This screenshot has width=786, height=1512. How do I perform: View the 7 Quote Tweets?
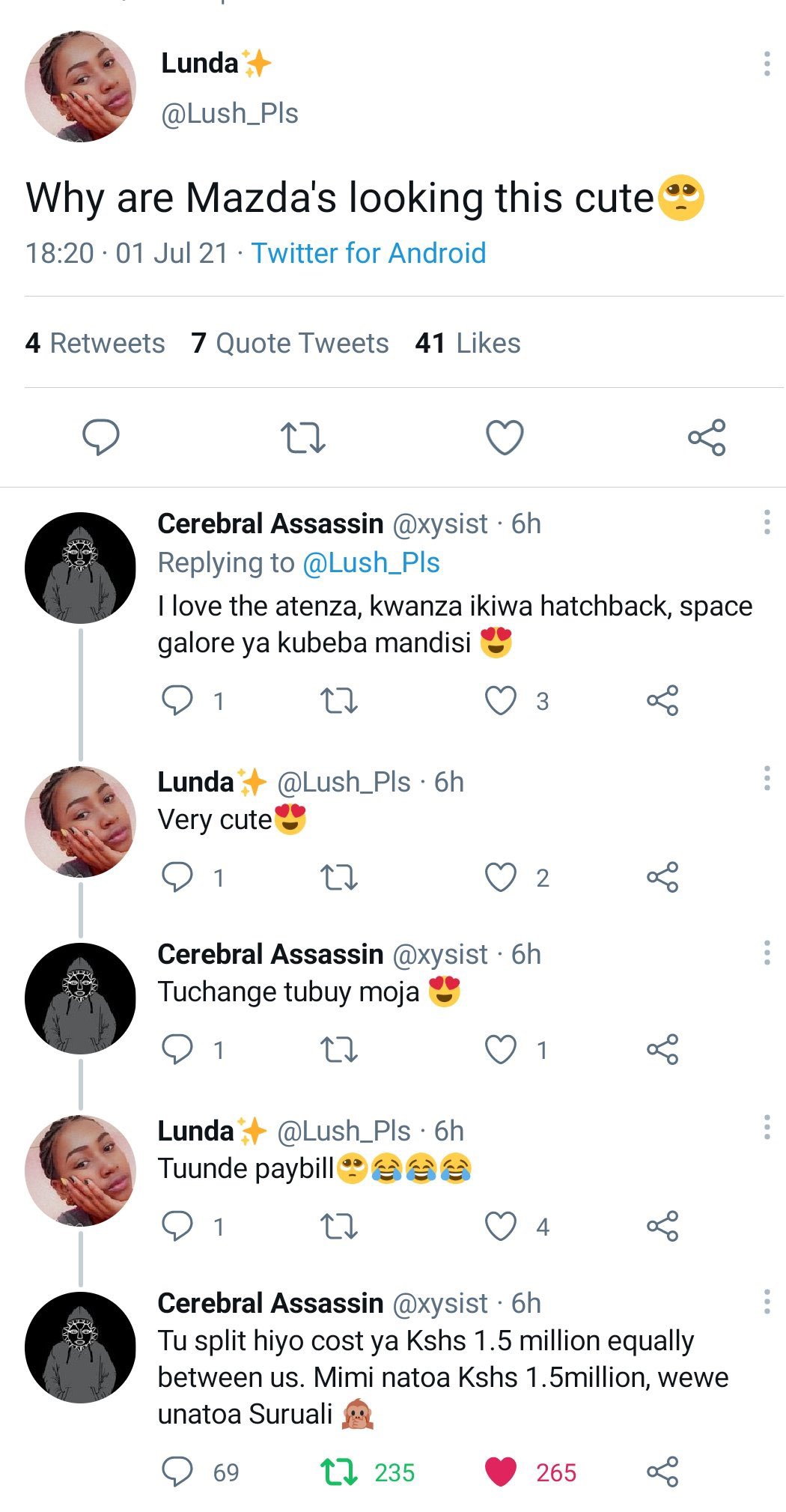click(290, 343)
